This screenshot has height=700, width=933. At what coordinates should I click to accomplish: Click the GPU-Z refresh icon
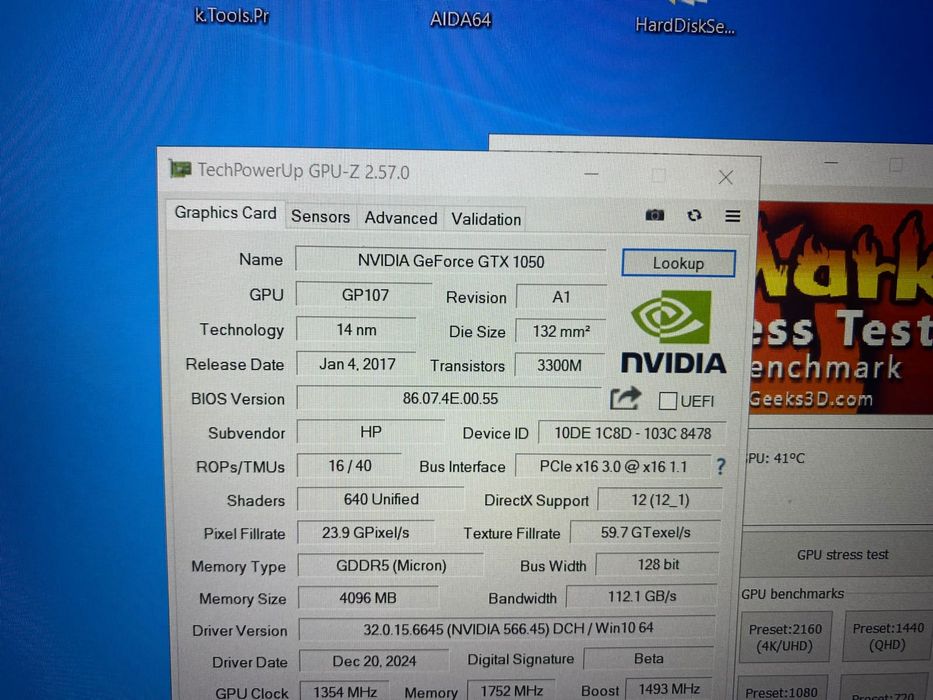694,215
